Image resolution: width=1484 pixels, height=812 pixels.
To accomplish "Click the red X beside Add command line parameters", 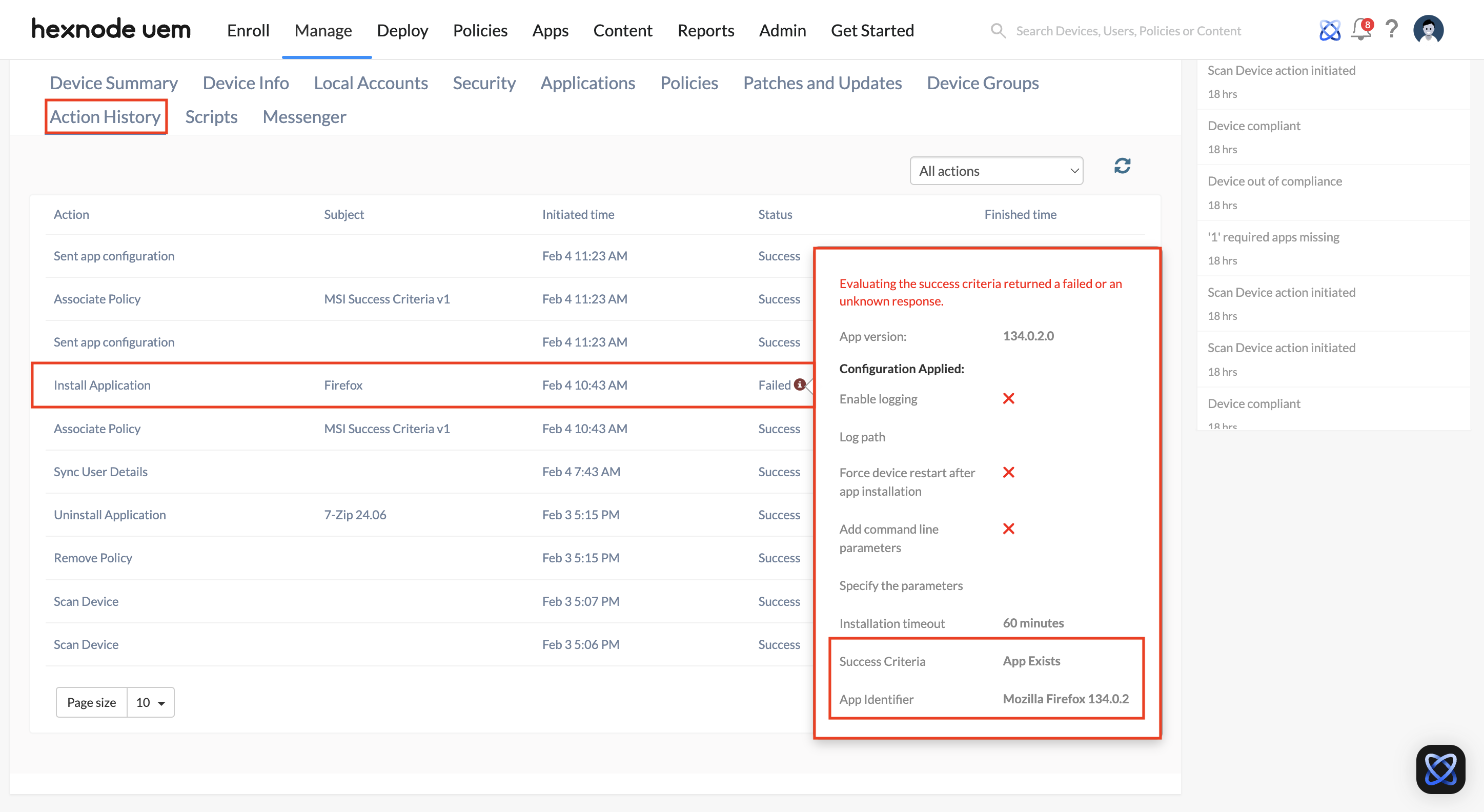I will [x=1008, y=529].
